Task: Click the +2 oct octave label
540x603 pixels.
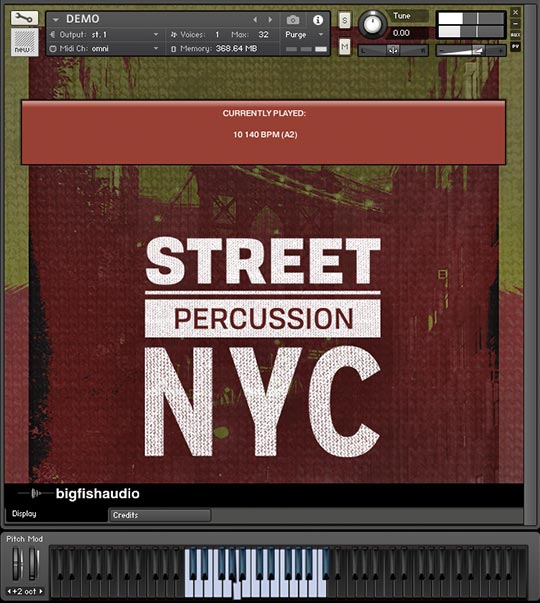Action: 25,591
